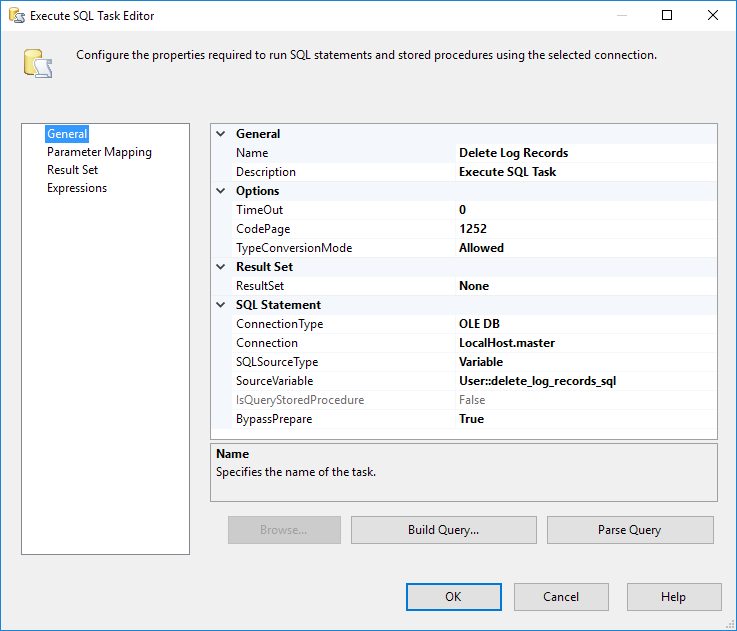The height and width of the screenshot is (631, 737).
Task: Click the Execute SQL Task Editor title bar icon
Action: click(x=16, y=16)
